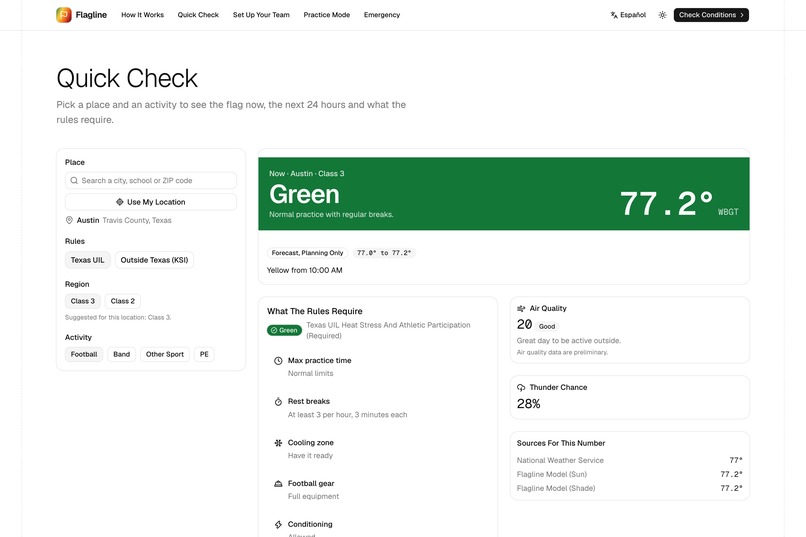Viewport: 806px width, 537px height.
Task: Click the National Weather Service source row
Action: click(630, 460)
